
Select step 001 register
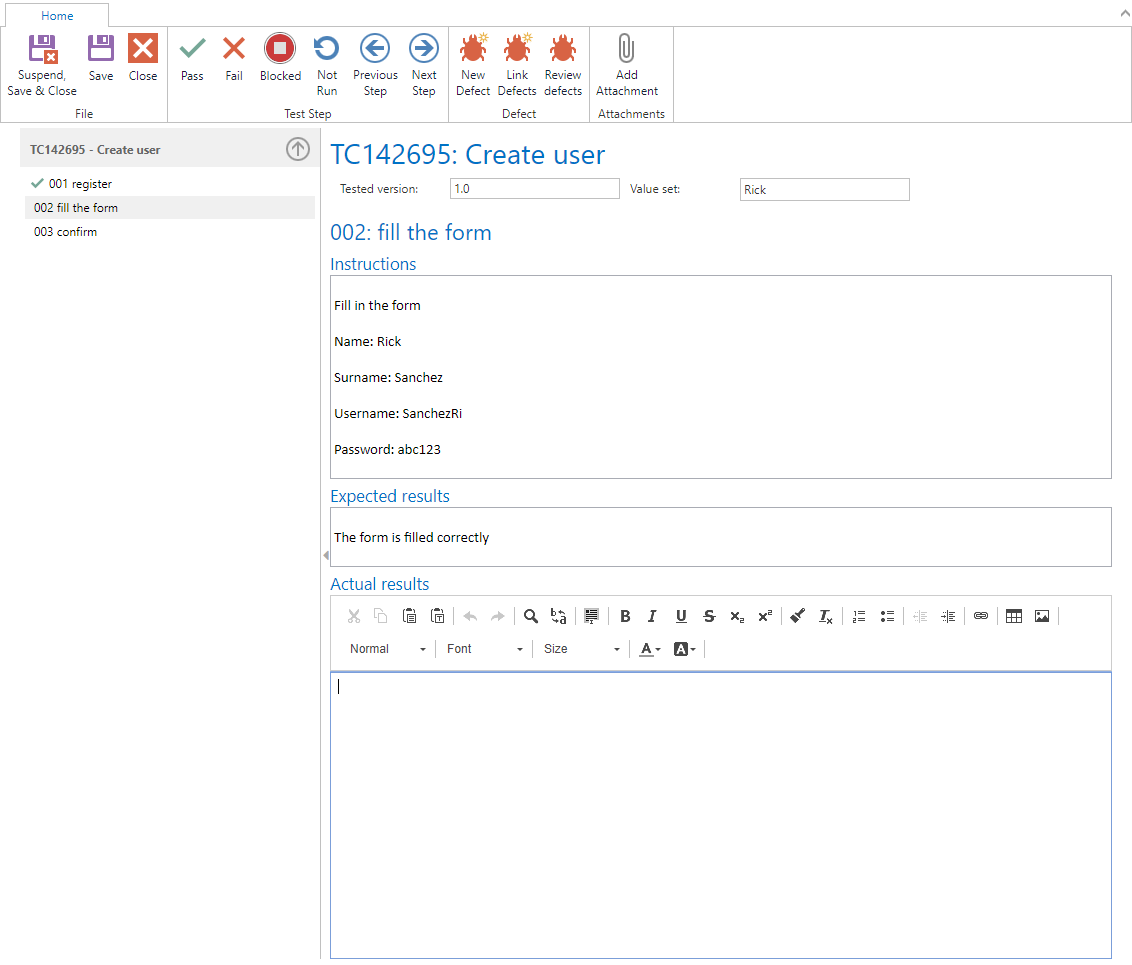click(80, 184)
